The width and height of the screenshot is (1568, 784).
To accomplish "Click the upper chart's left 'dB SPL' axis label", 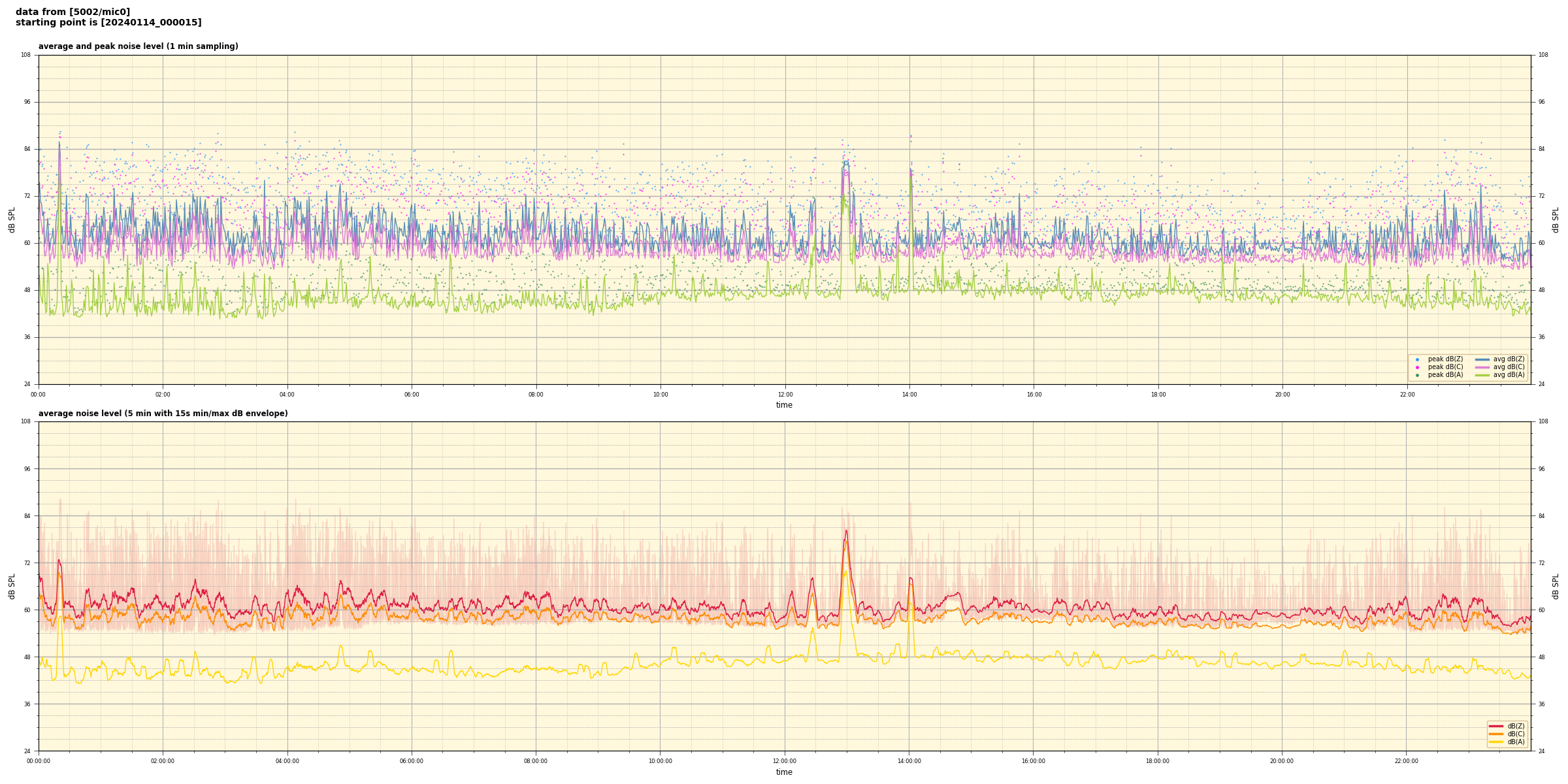I will point(12,220).
